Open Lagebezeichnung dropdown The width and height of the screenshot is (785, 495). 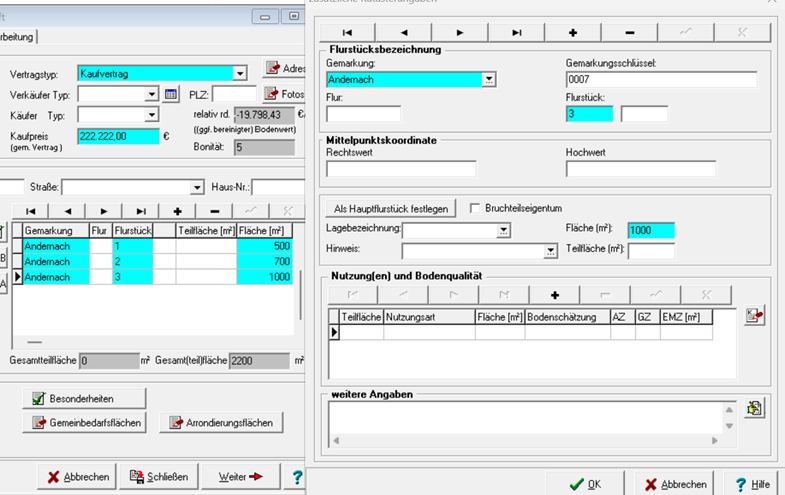pyautogui.click(x=503, y=230)
